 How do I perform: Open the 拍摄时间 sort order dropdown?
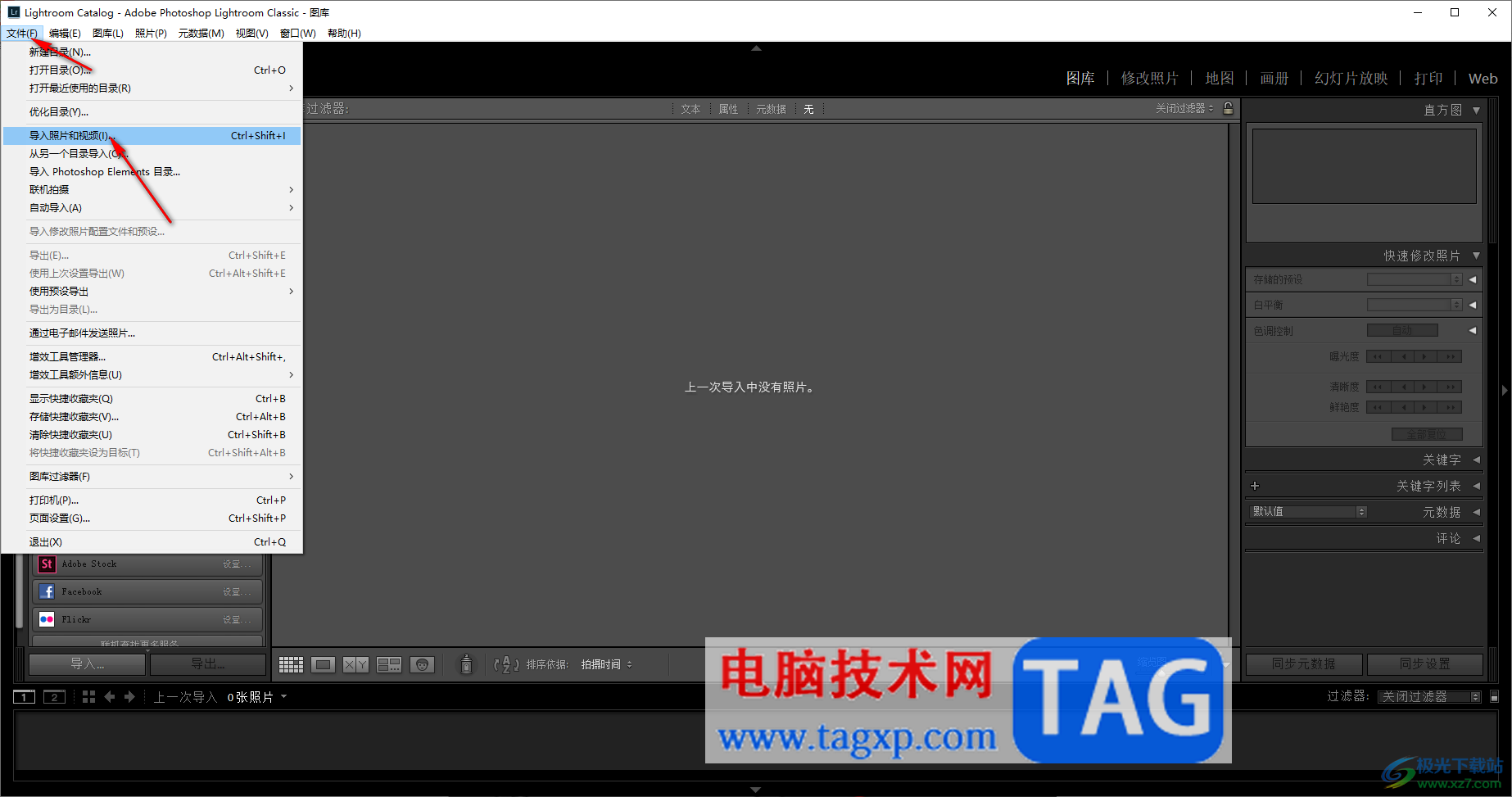(x=607, y=664)
